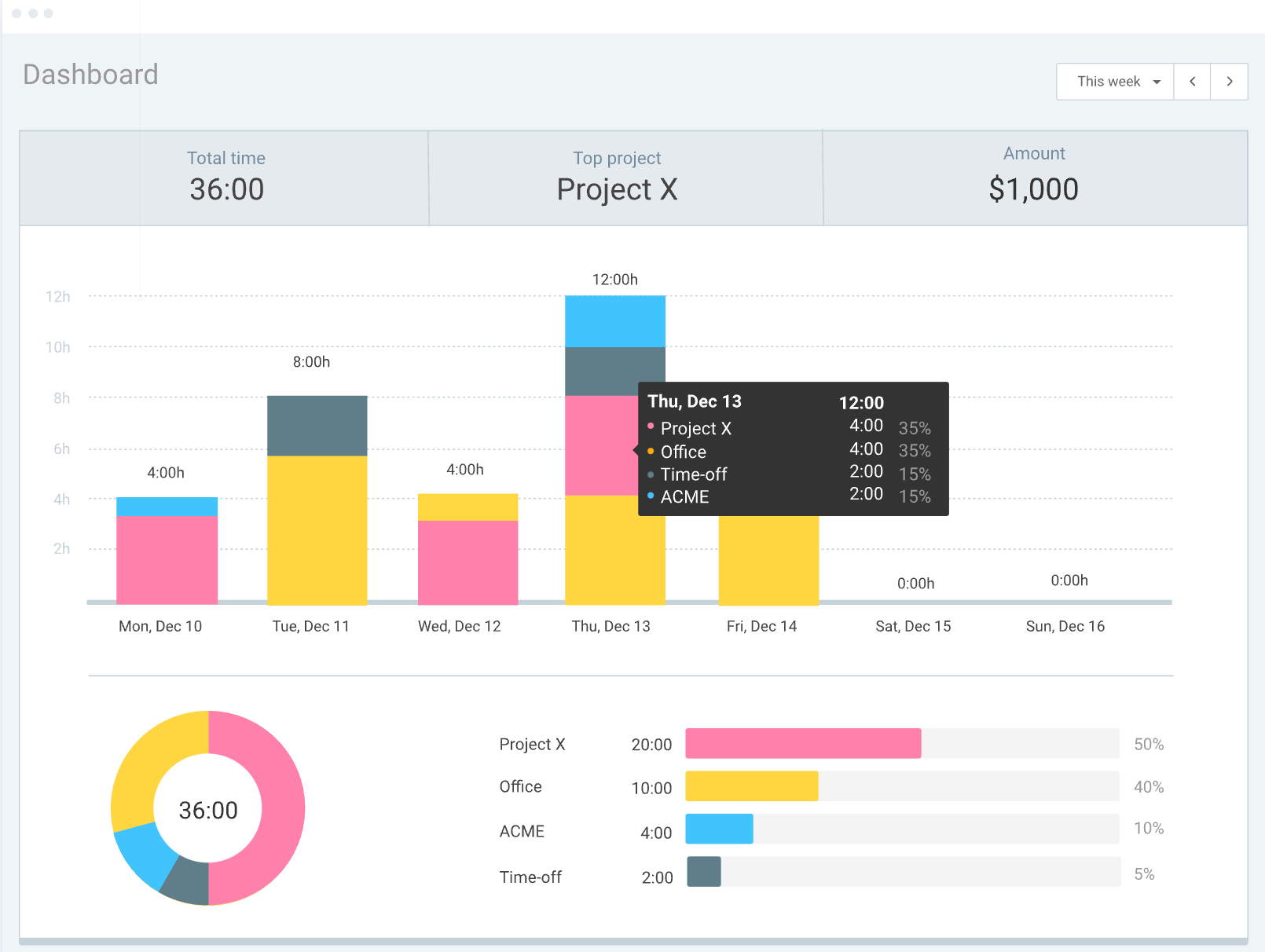Image resolution: width=1265 pixels, height=952 pixels.
Task: Select the blue ACME bar segment below
Action: (718, 829)
